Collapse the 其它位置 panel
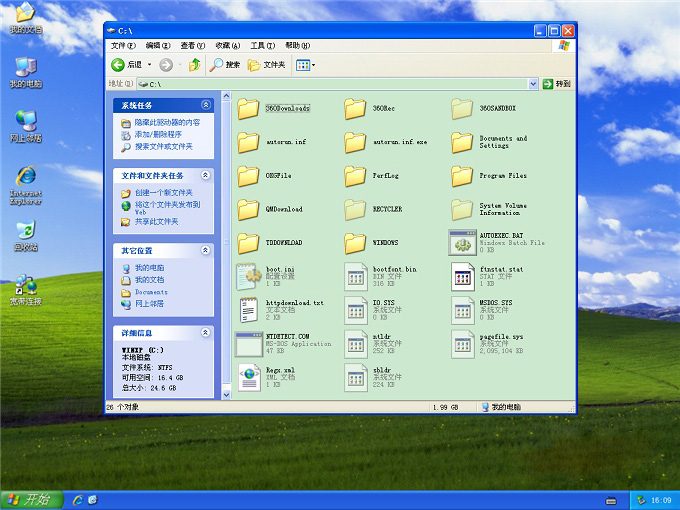680x510 pixels. click(206, 250)
